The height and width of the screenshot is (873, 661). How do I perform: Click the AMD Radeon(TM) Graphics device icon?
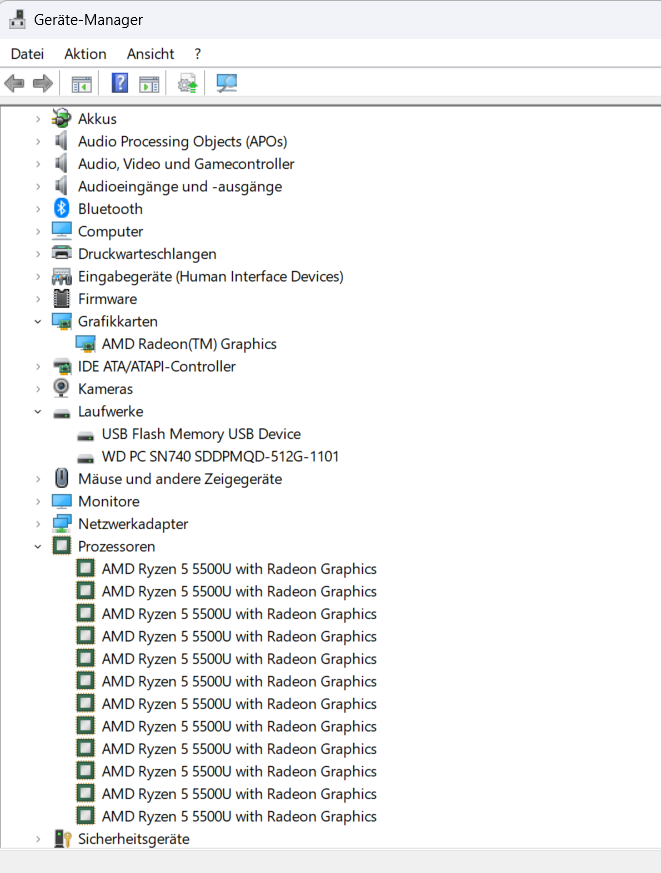pyautogui.click(x=85, y=344)
